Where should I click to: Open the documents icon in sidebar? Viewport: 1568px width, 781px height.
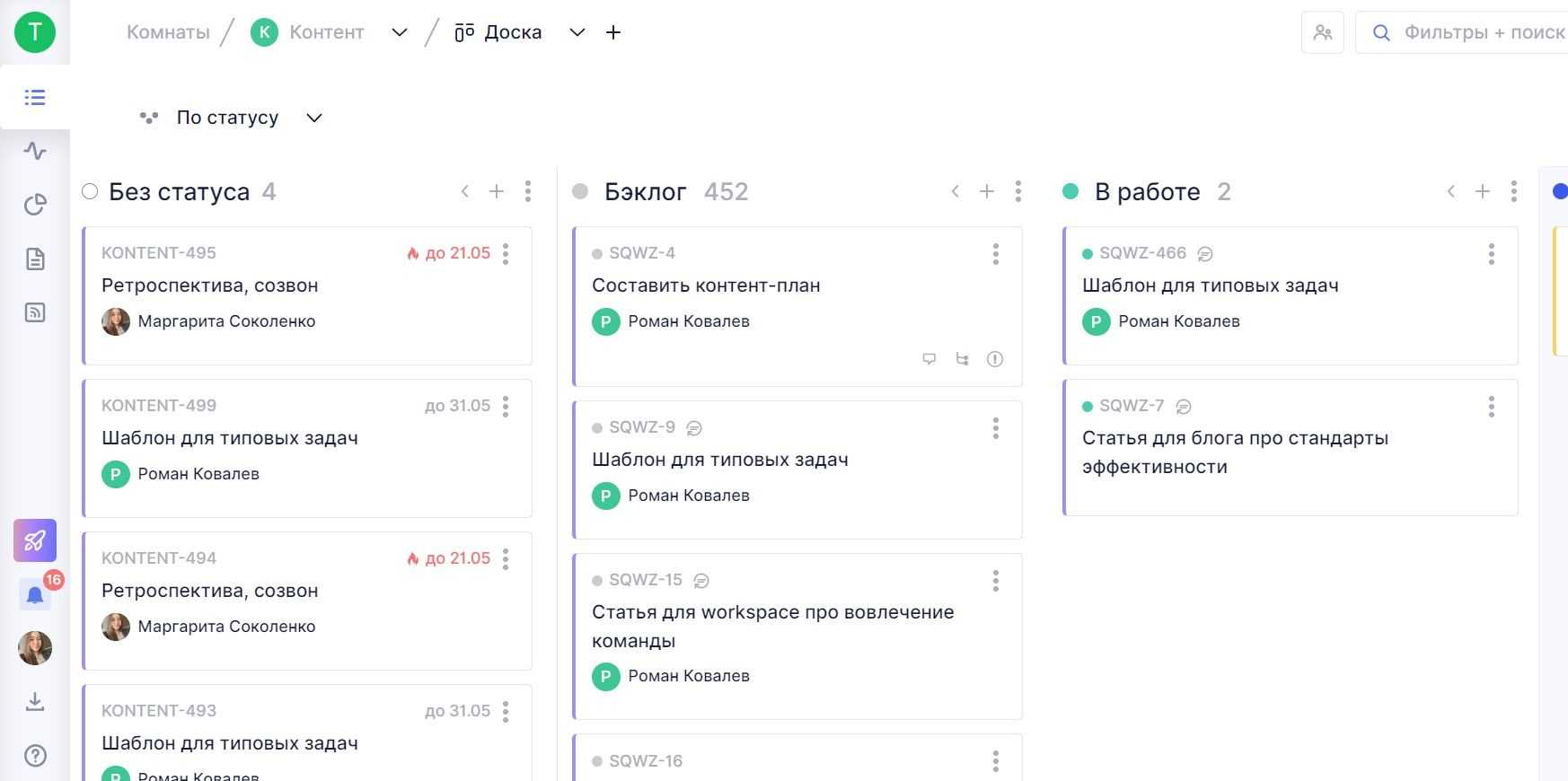point(35,259)
